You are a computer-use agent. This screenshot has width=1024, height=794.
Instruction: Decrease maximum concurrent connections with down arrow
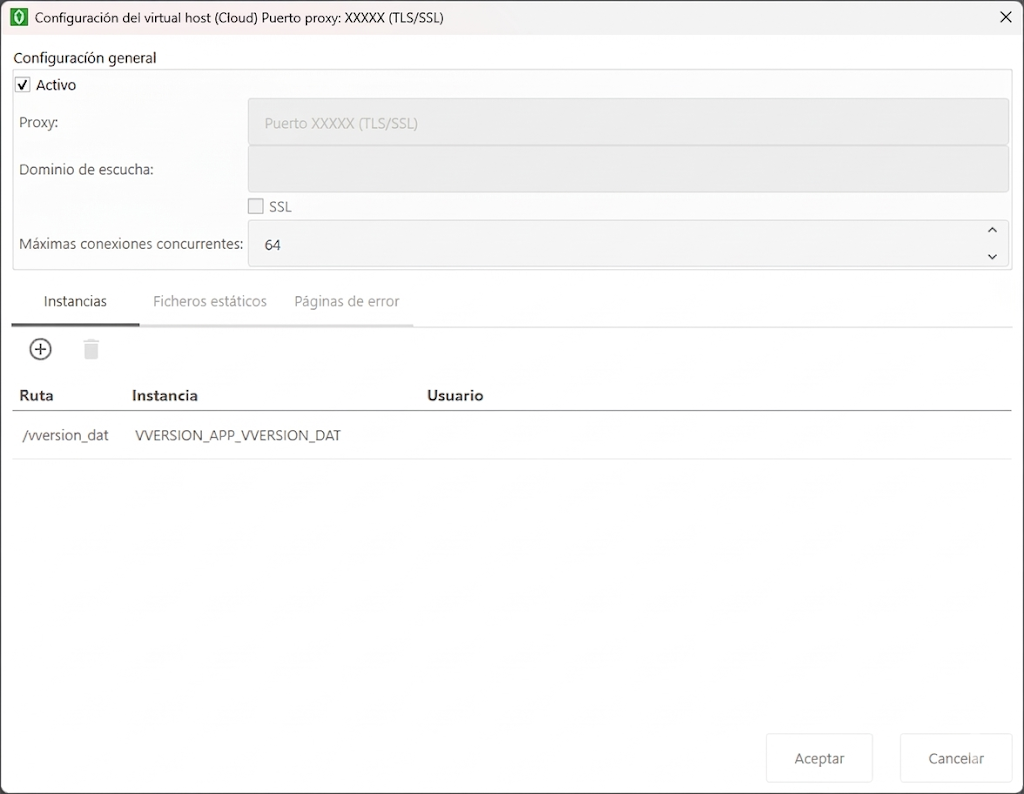[x=992, y=257]
